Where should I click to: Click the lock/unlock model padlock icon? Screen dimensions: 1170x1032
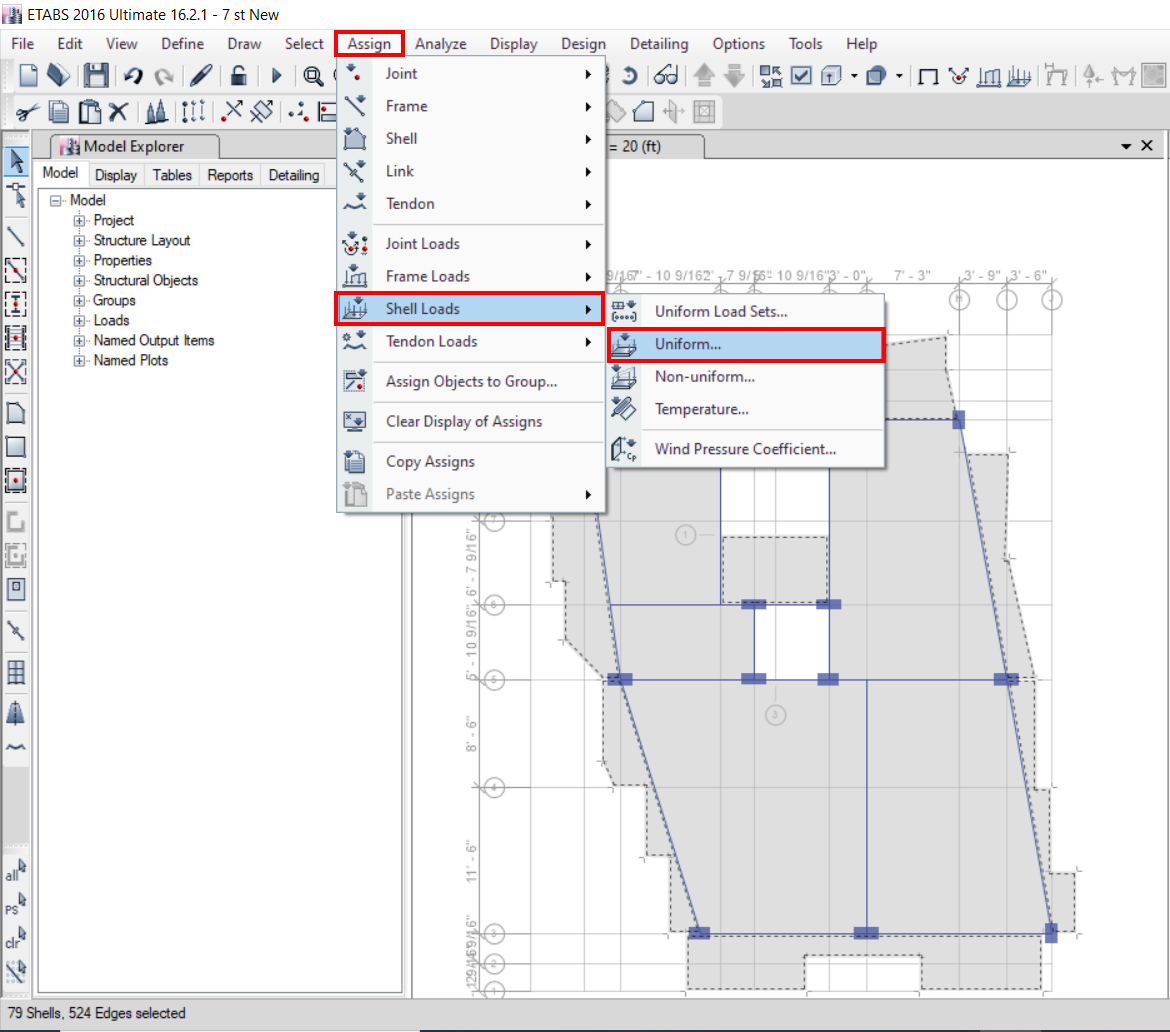pyautogui.click(x=238, y=76)
